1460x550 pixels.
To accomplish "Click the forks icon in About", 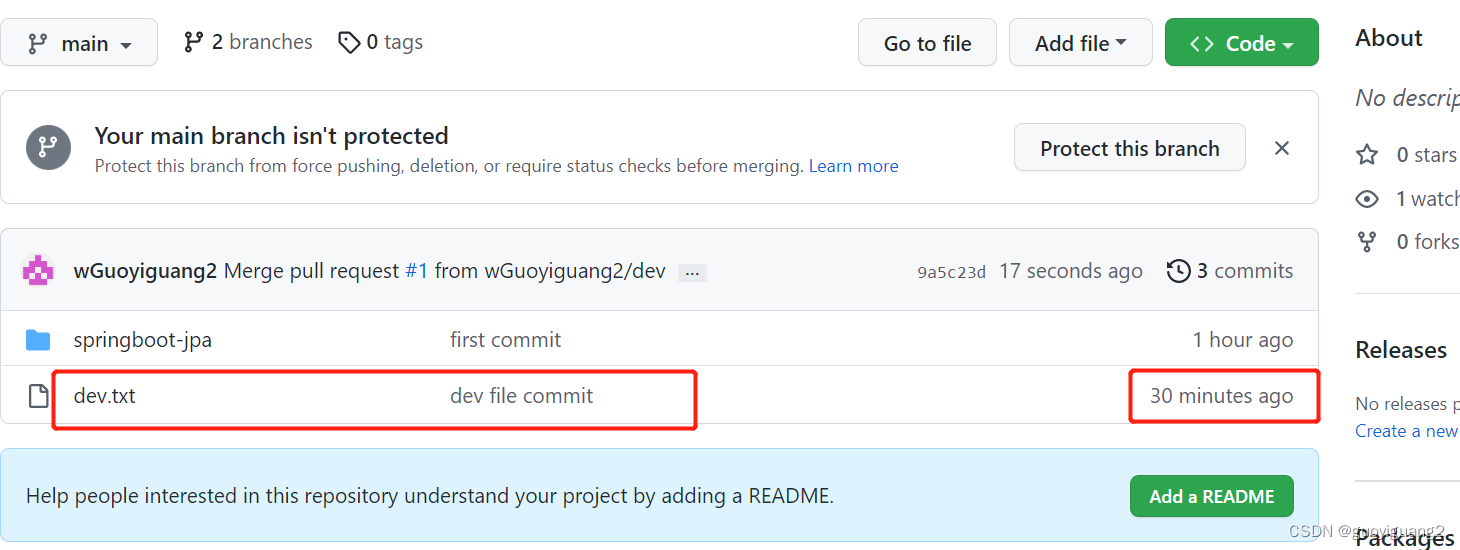I will click(x=1367, y=241).
